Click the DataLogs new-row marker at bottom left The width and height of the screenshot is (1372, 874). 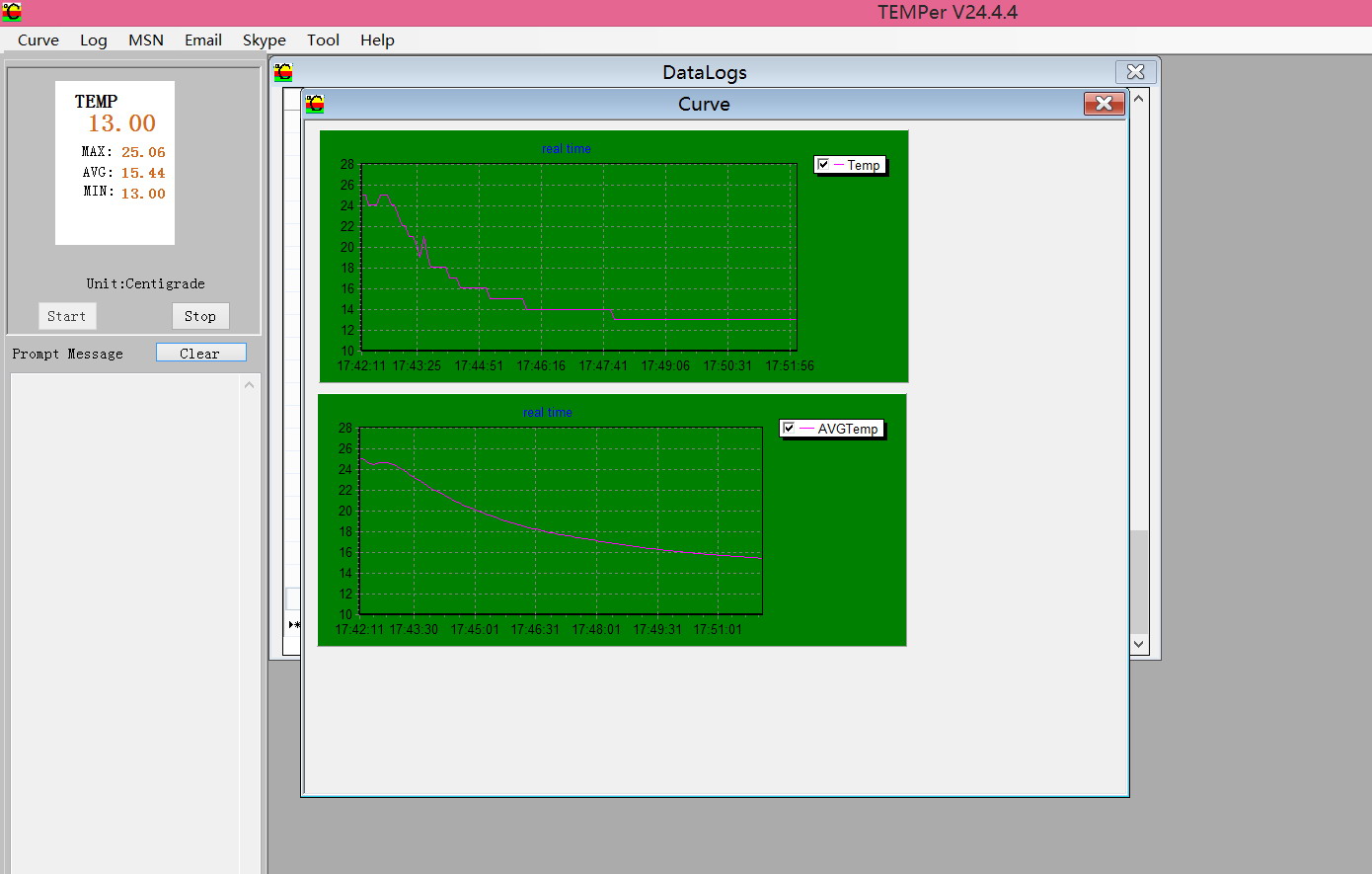[x=294, y=624]
